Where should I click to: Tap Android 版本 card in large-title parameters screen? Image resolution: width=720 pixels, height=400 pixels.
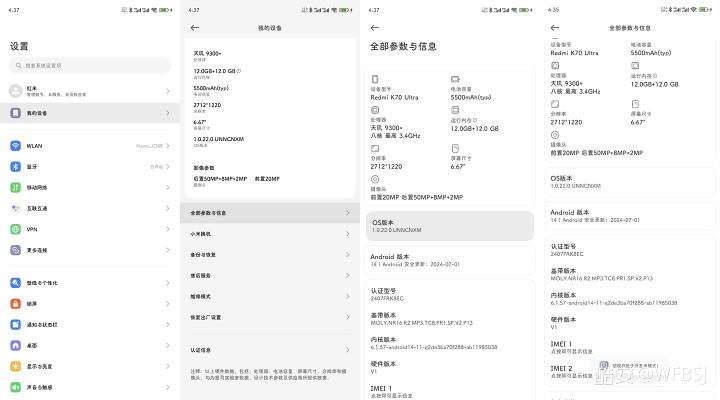450,260
